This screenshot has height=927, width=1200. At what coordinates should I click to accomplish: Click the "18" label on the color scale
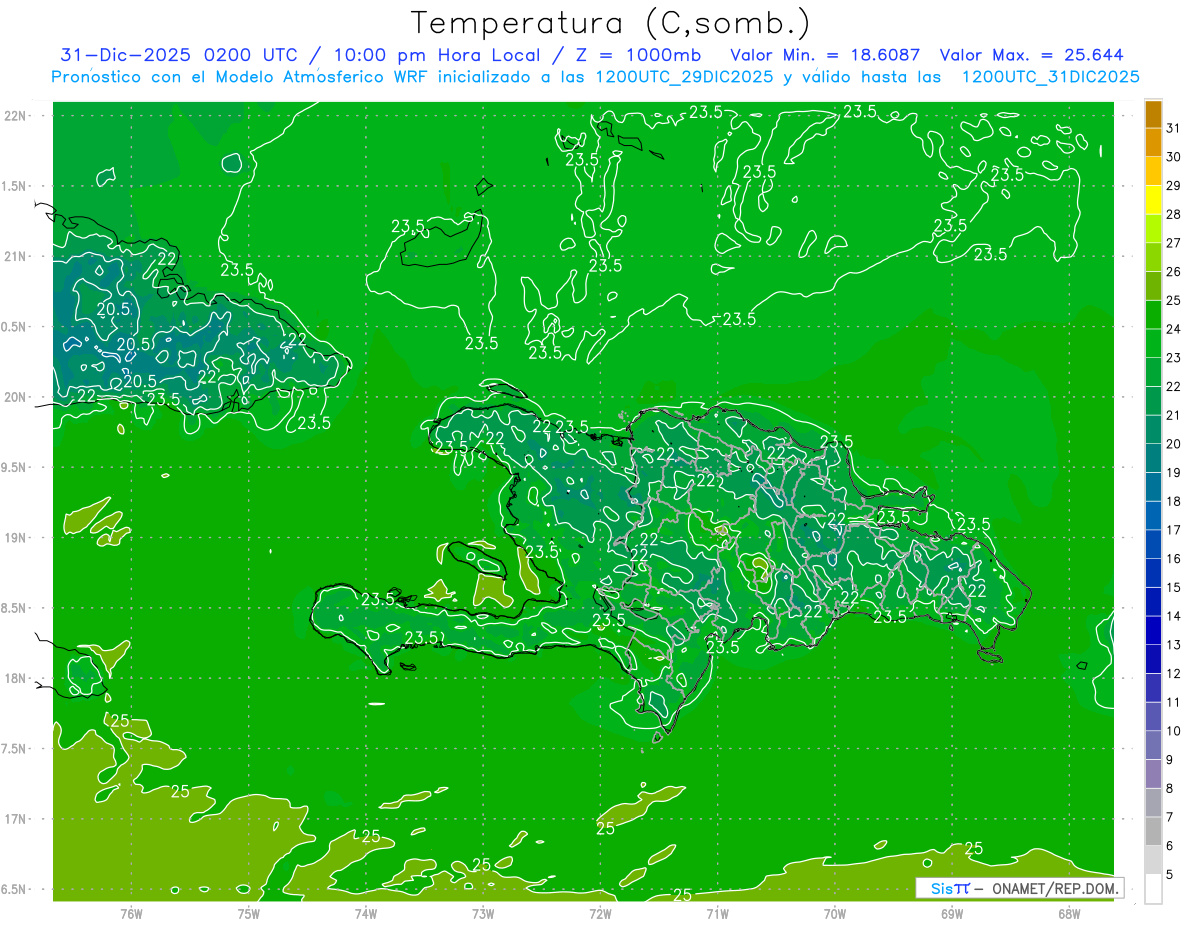coord(1174,501)
